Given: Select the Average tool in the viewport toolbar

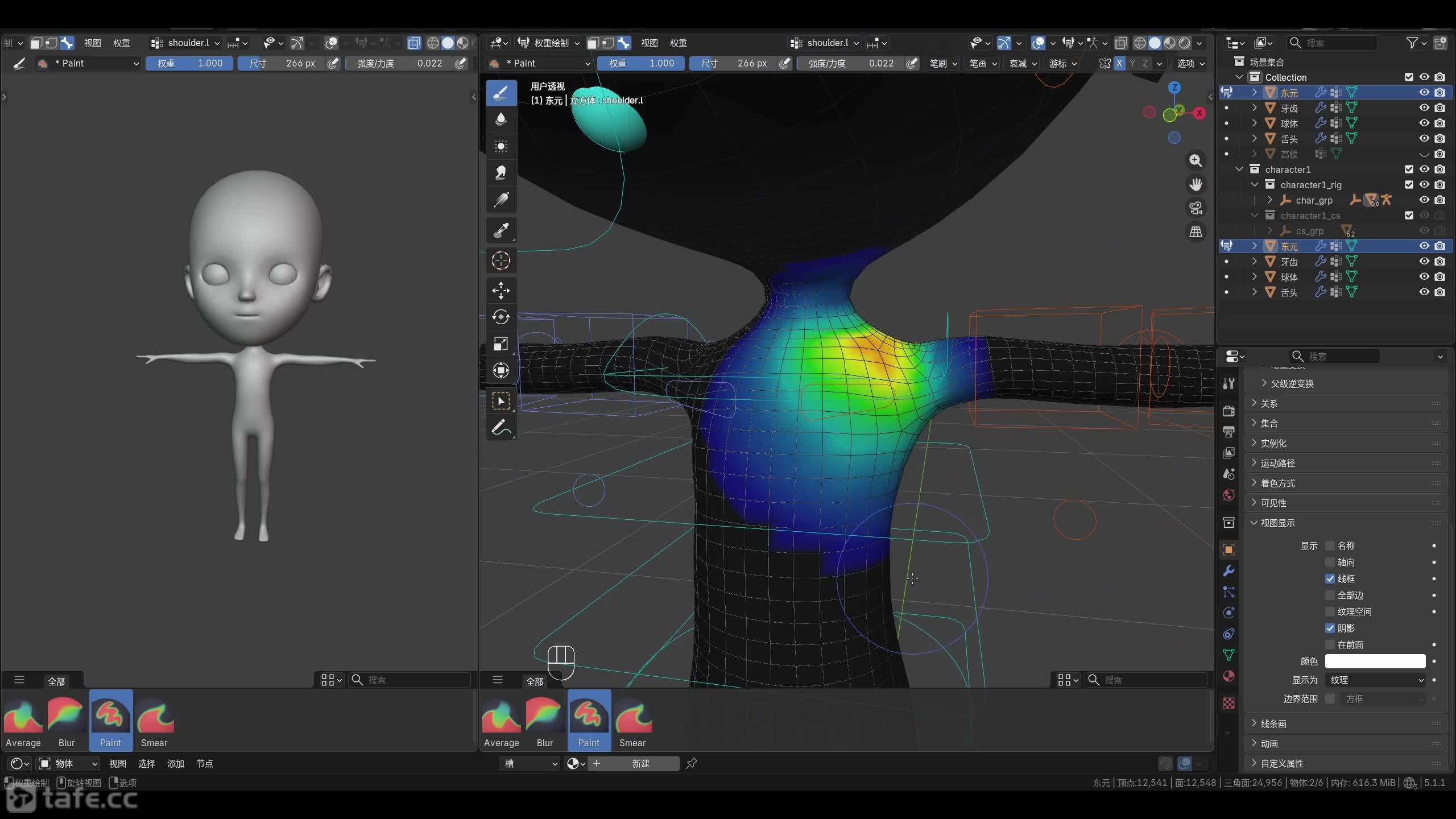Looking at the screenshot, I should pyautogui.click(x=501, y=146).
